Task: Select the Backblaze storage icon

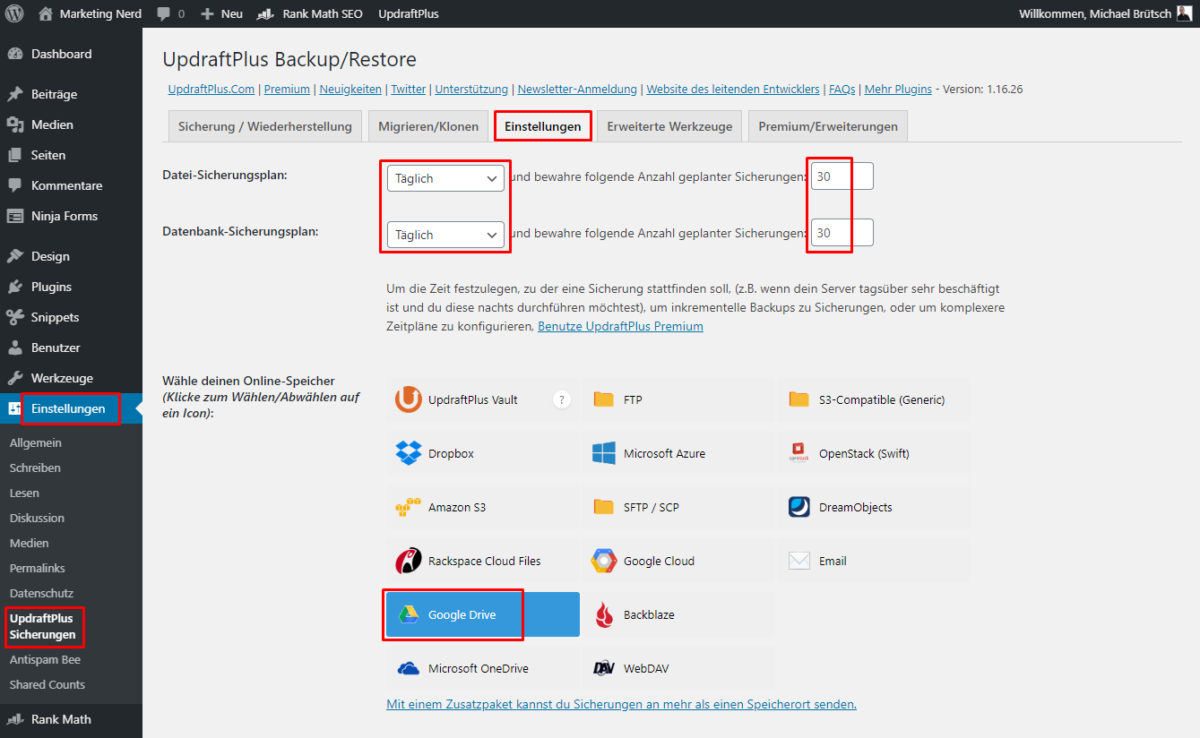Action: click(x=603, y=615)
